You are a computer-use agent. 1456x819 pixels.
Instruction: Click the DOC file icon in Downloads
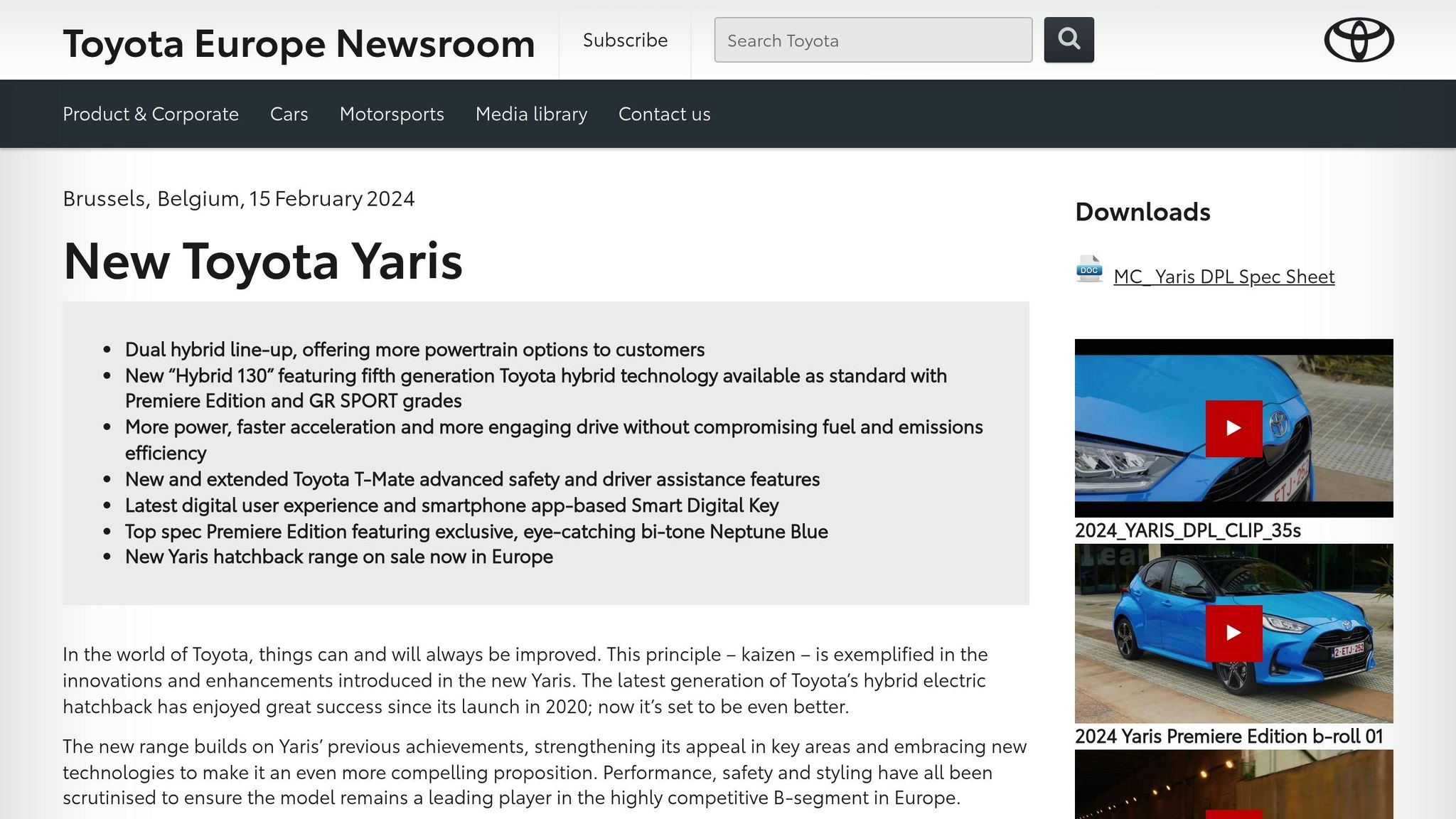(x=1088, y=269)
